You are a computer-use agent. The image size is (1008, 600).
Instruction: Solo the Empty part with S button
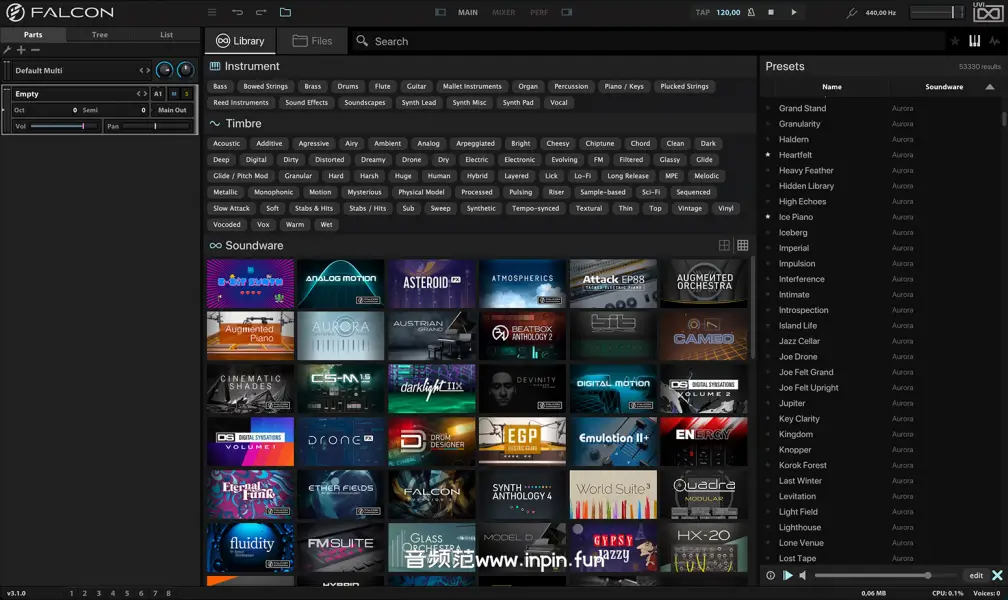(x=186, y=94)
